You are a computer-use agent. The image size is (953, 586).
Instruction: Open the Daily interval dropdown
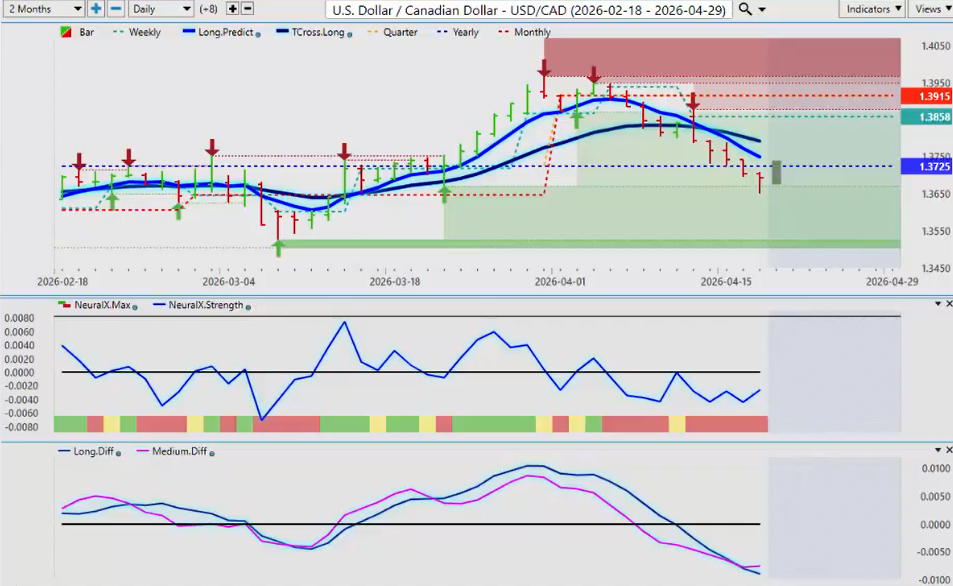[160, 9]
